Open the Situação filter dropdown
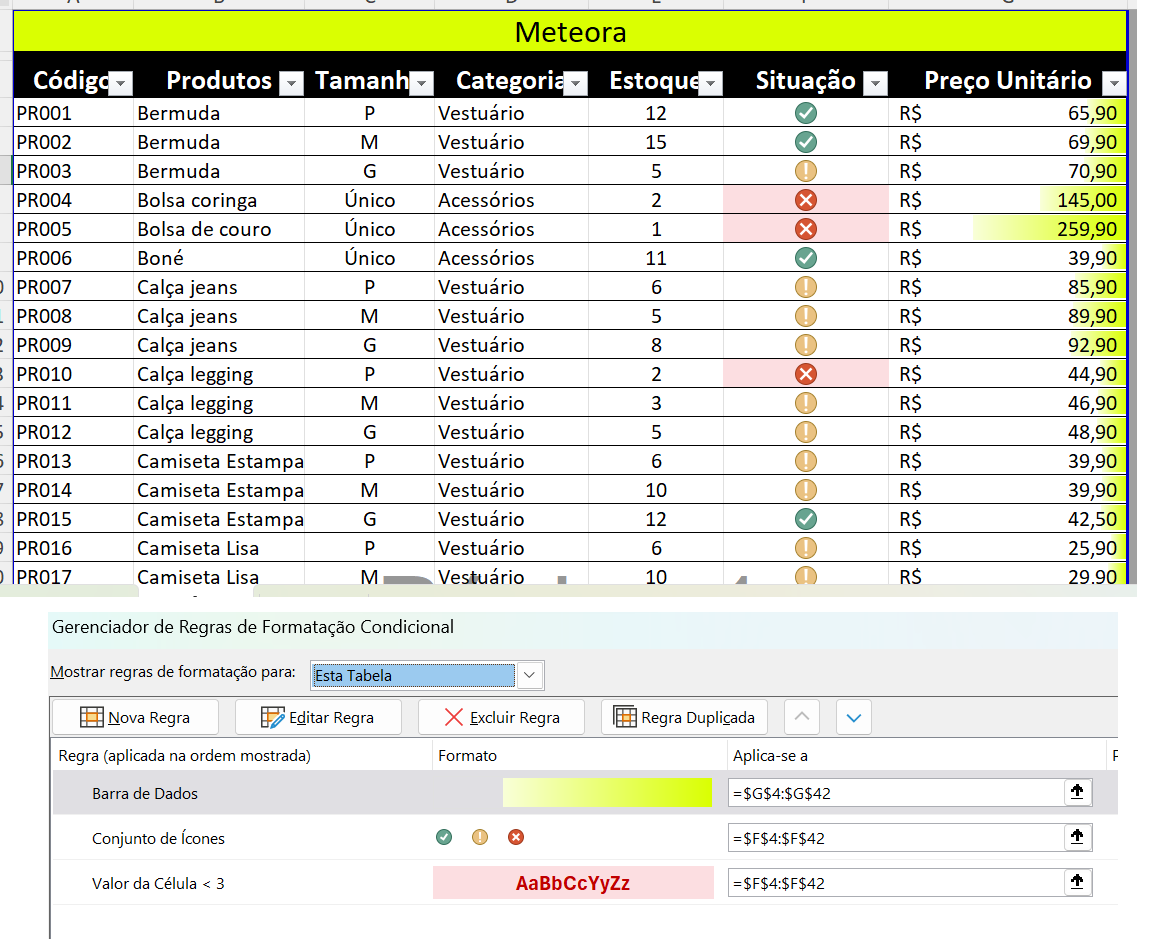This screenshot has width=1152, height=940. [874, 83]
